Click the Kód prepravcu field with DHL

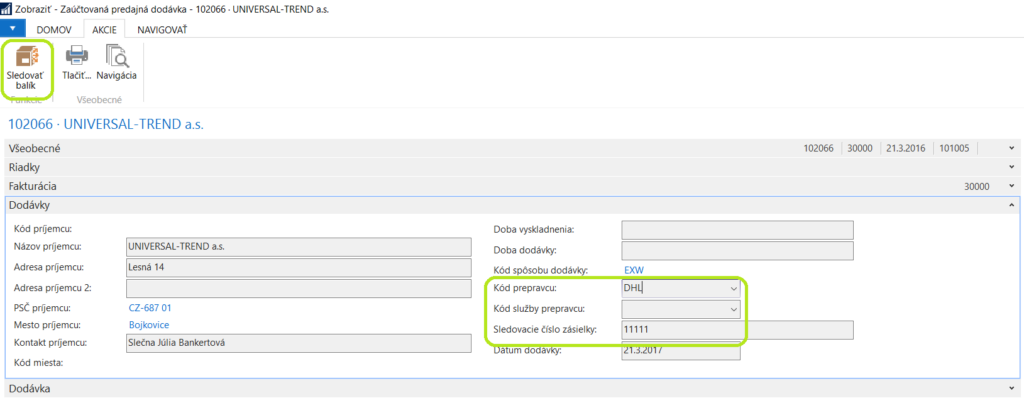point(680,289)
